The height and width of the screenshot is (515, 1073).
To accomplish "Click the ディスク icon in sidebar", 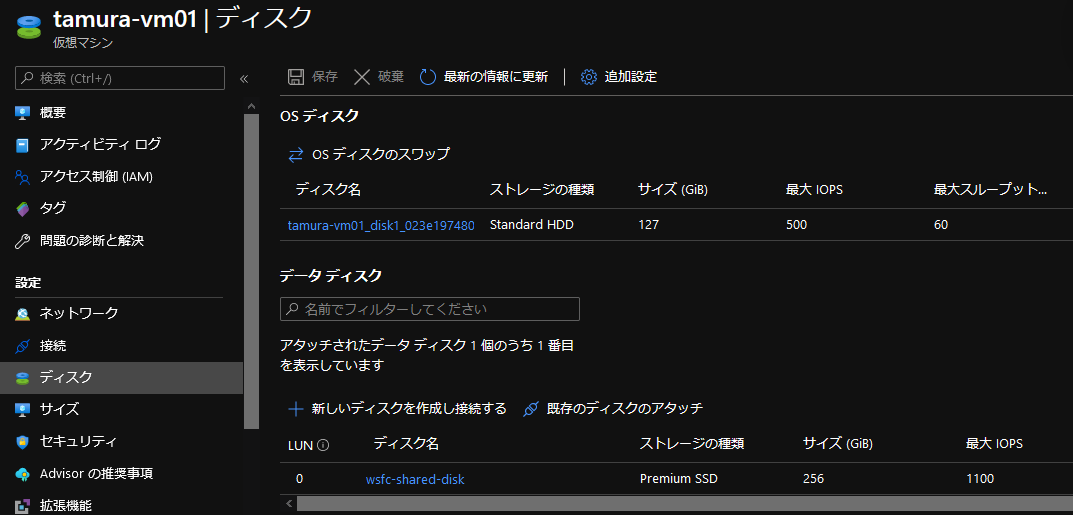I will [x=23, y=378].
